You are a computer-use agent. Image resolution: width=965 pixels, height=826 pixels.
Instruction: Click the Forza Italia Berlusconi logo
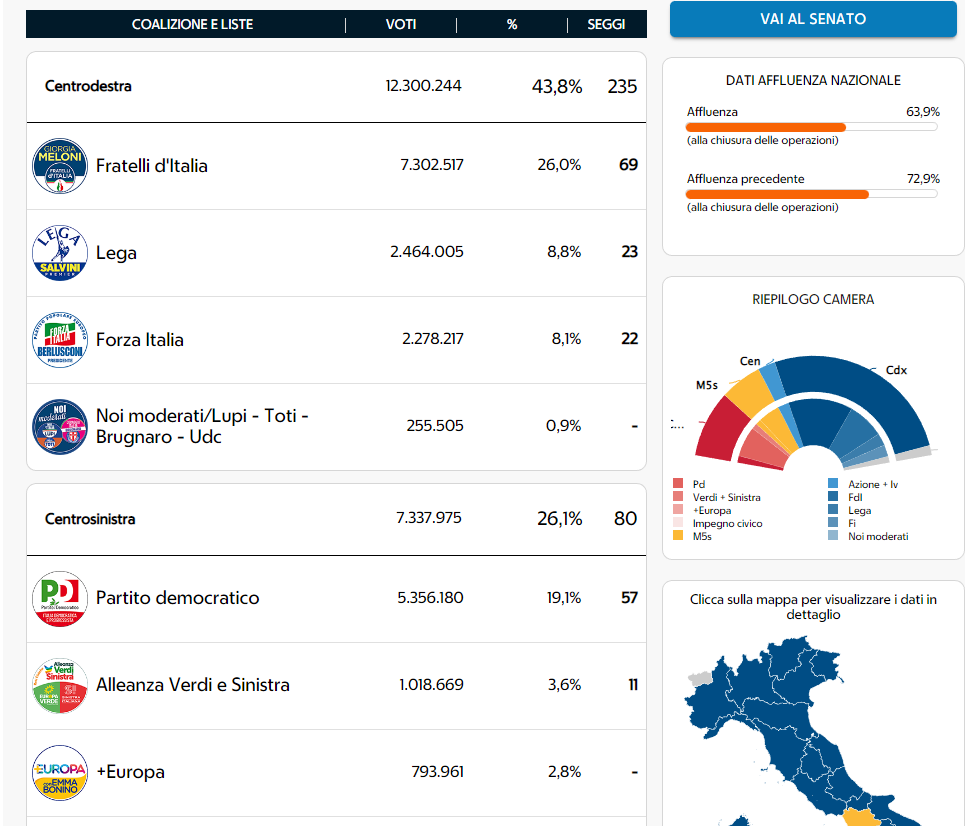pos(60,340)
